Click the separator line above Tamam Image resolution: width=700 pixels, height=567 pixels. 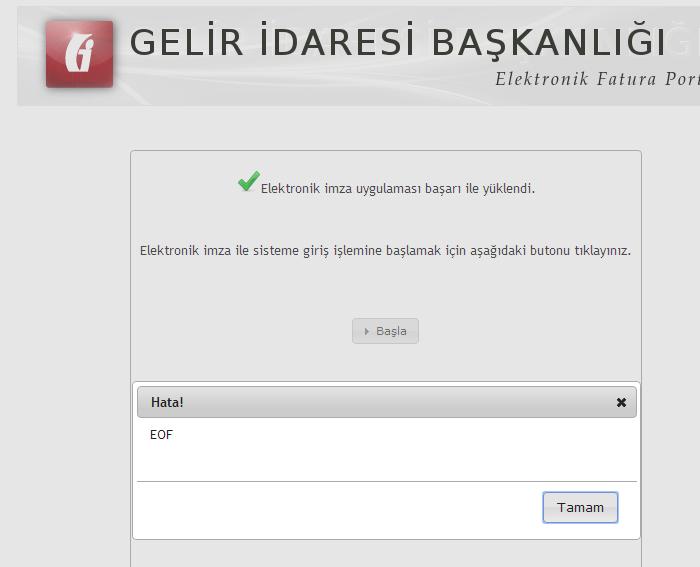(x=386, y=481)
